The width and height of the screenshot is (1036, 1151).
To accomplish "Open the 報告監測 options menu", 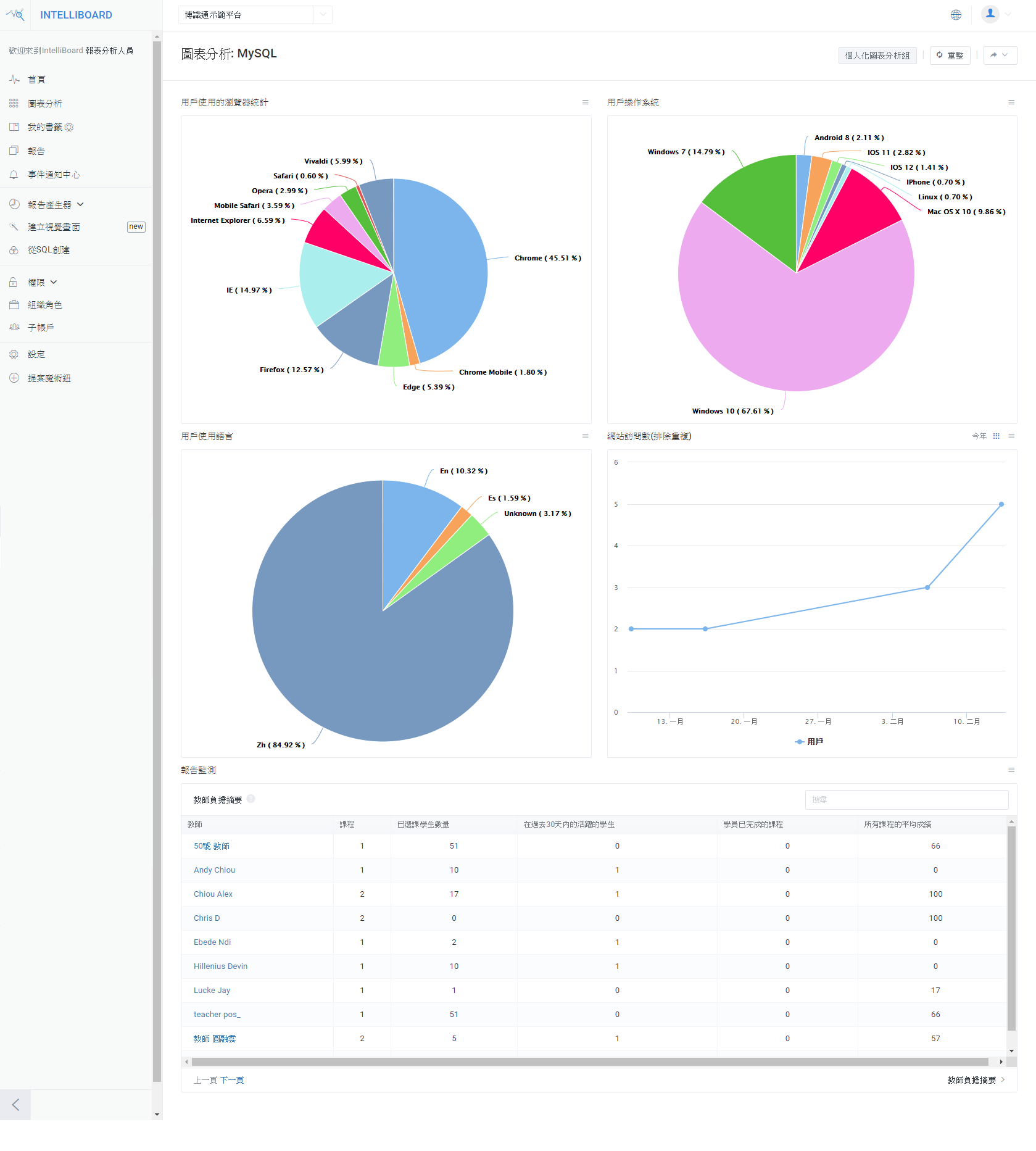I will click(x=1011, y=770).
